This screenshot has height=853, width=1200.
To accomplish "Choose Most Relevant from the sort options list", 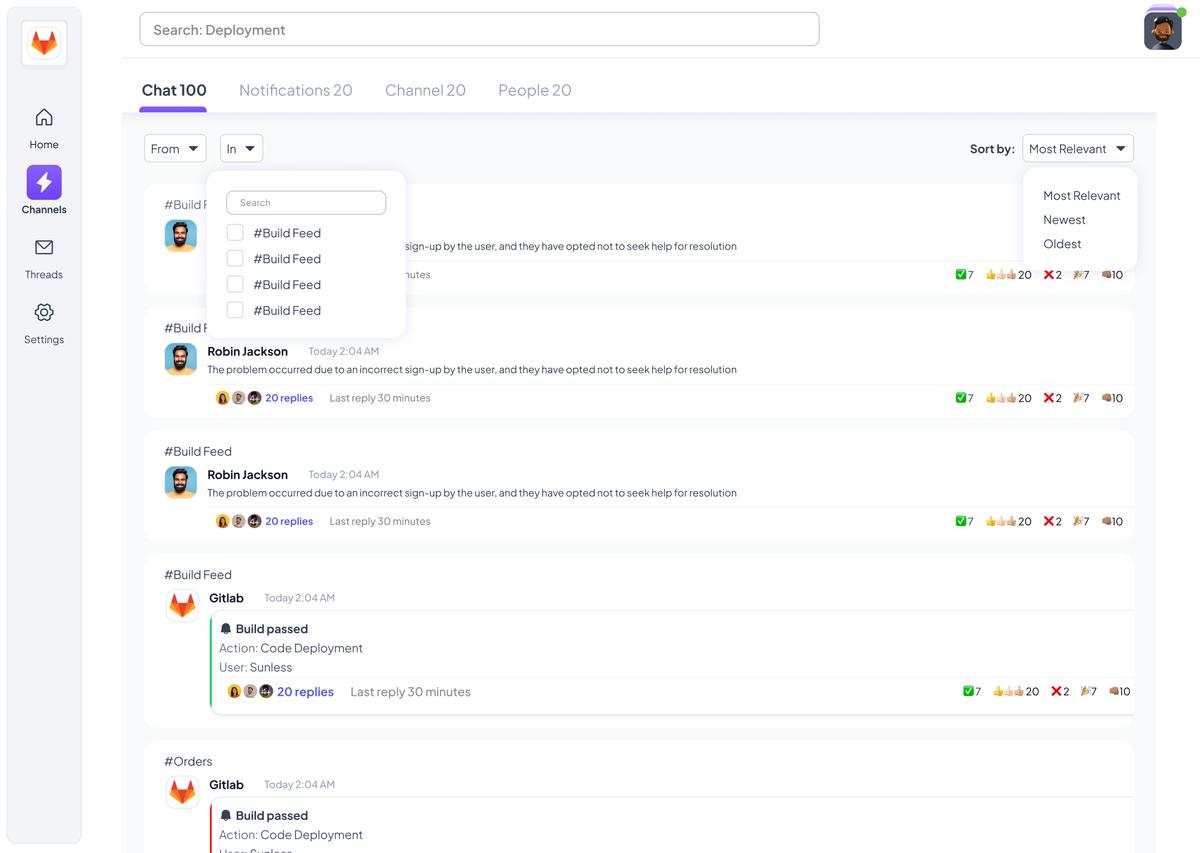I will [x=1081, y=195].
